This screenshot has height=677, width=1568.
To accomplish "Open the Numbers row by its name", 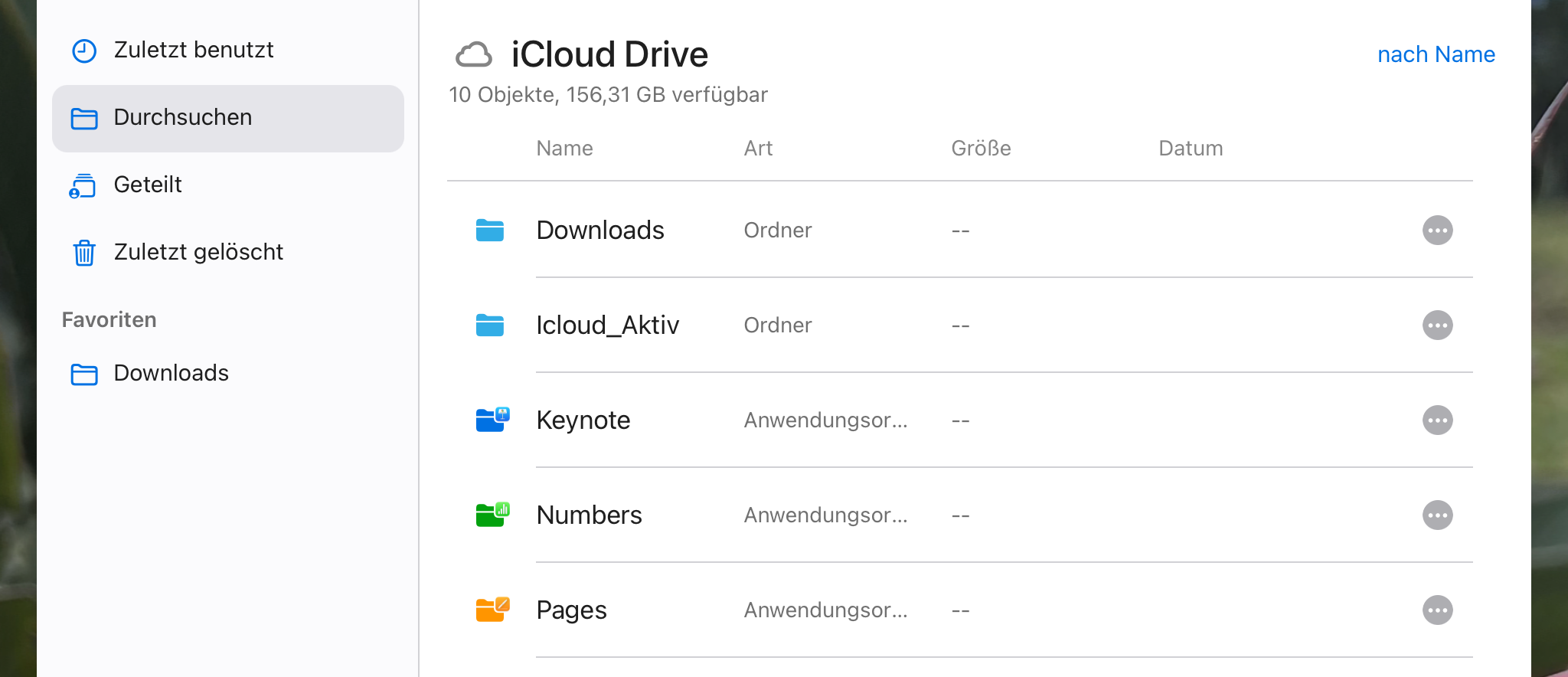I will pos(589,515).
